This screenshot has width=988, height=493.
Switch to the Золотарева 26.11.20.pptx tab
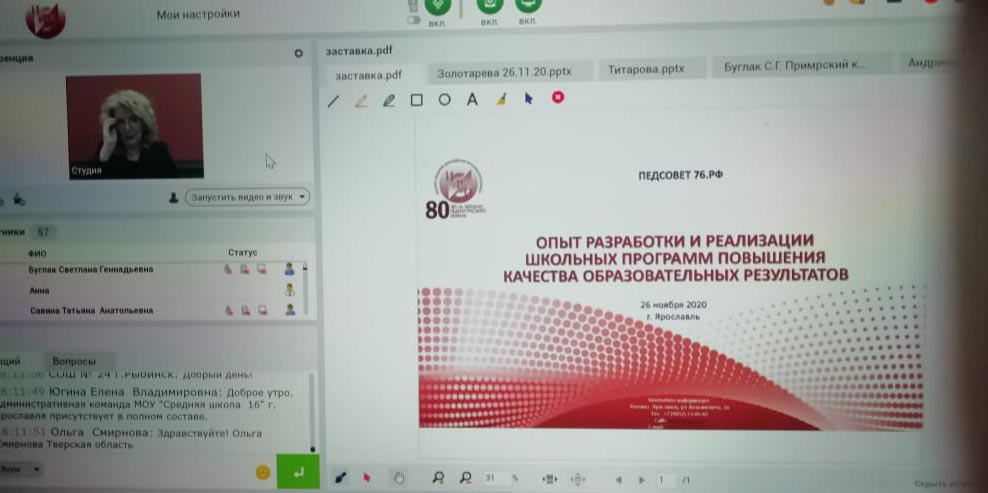504,72
